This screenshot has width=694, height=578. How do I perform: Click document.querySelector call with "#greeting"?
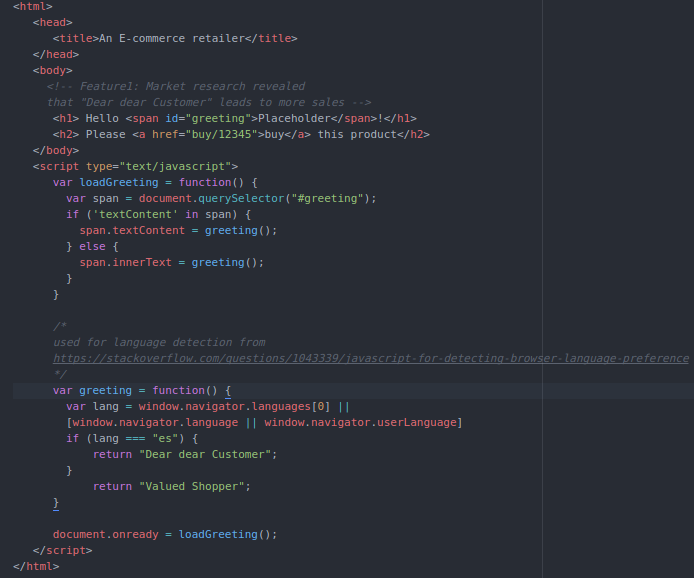coord(258,198)
